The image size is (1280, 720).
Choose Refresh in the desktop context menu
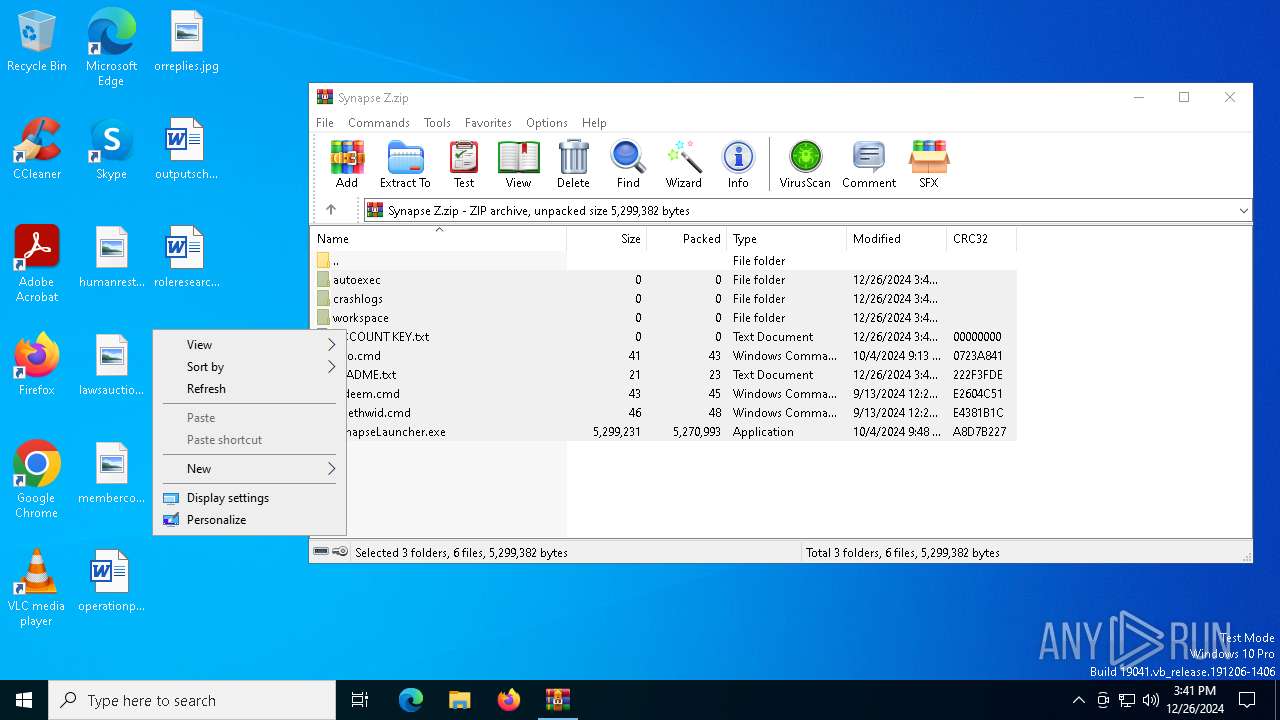249,389
